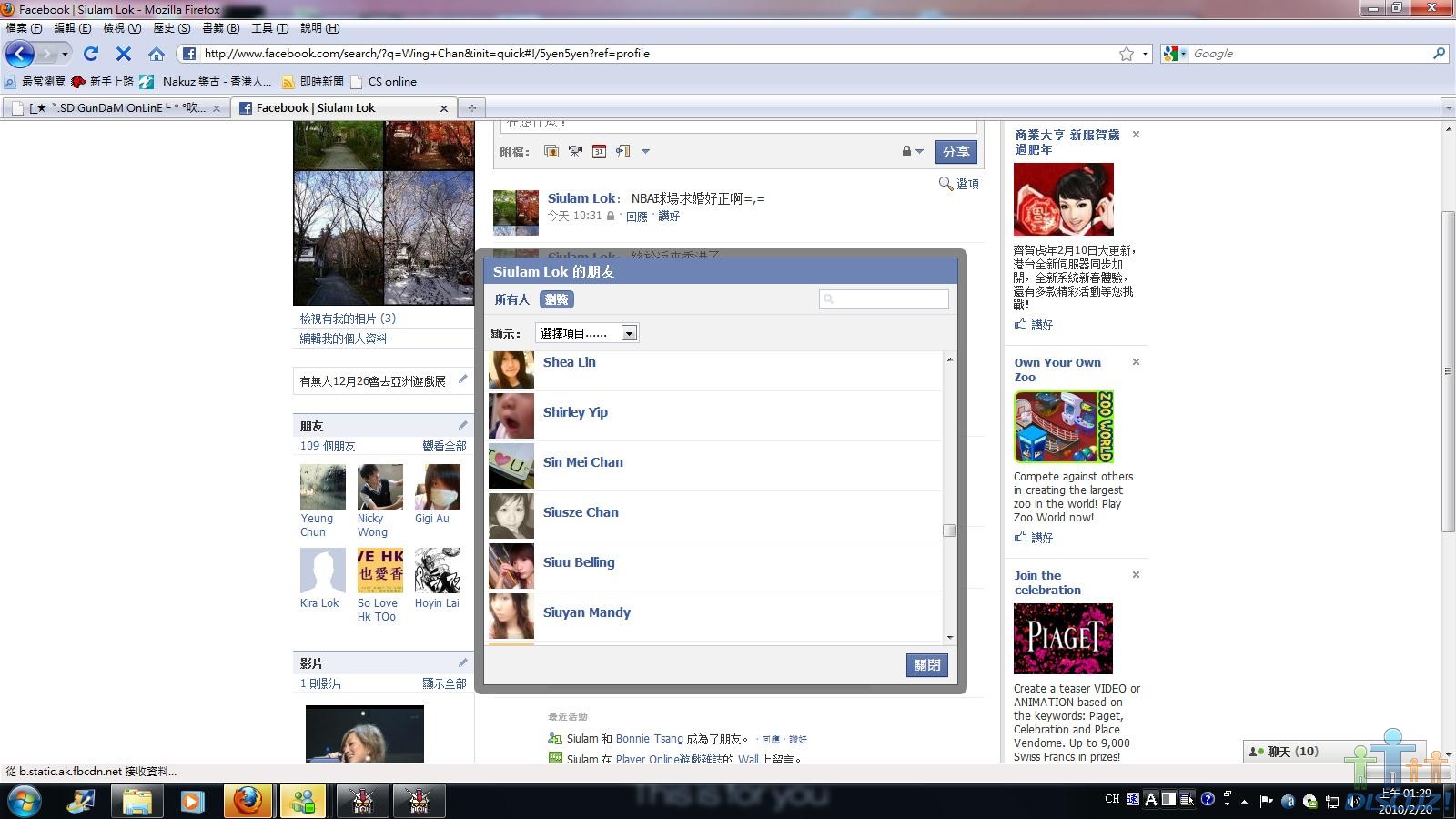Close the friends dialog with 關閉 button
The image size is (1456, 819).
click(x=927, y=665)
